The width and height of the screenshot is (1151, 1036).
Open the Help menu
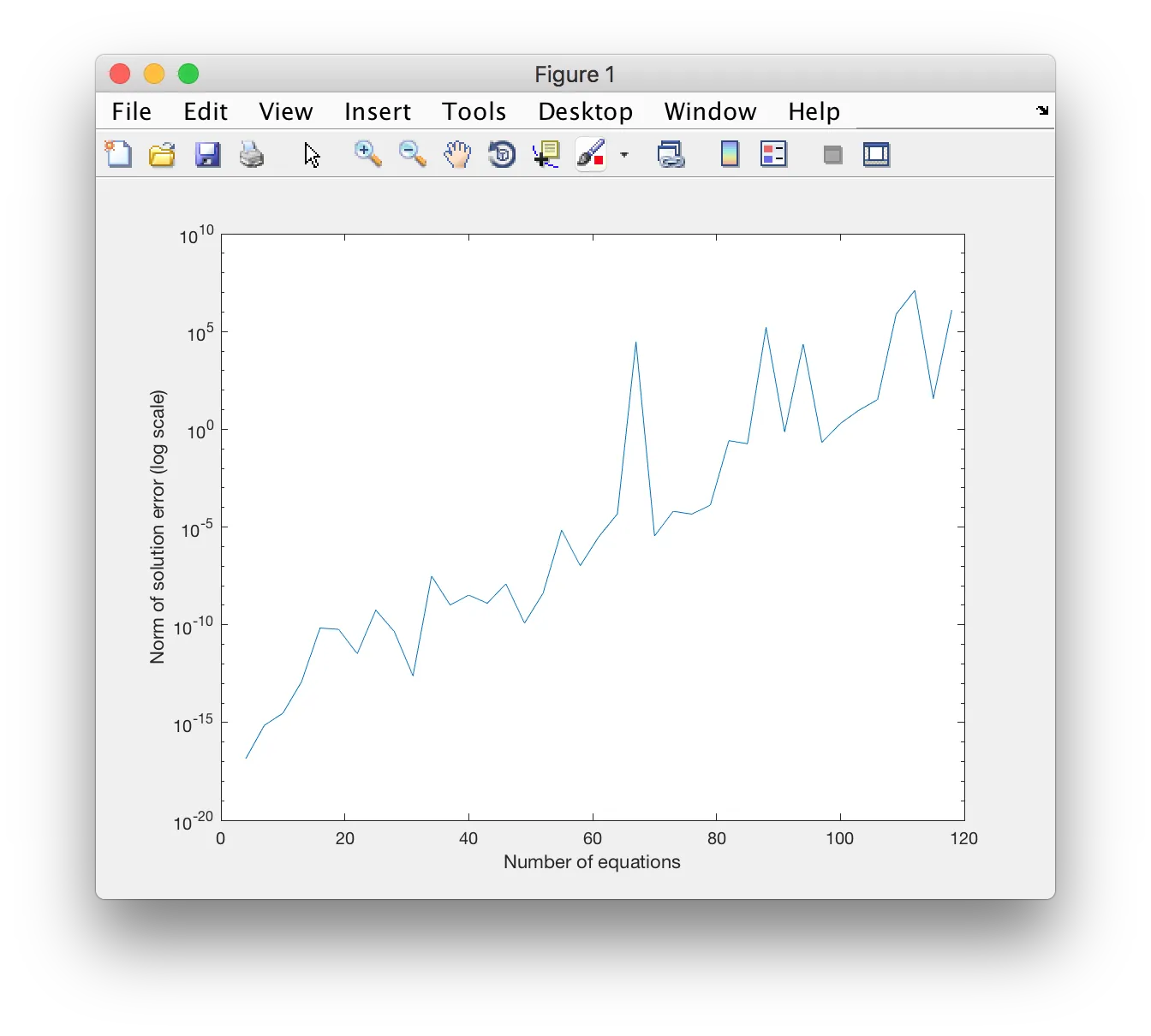814,111
